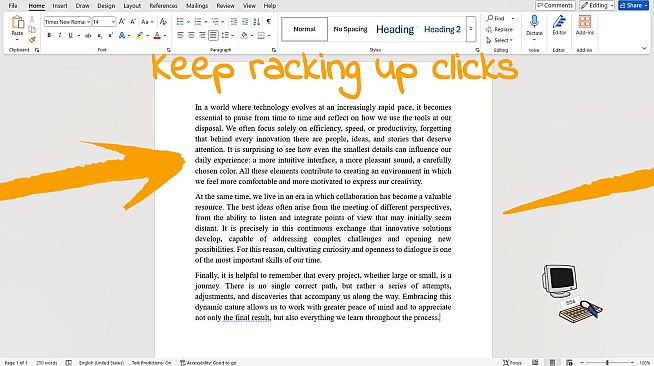This screenshot has height=366, width=654.
Task: Open the File menu
Action: coord(13,6)
